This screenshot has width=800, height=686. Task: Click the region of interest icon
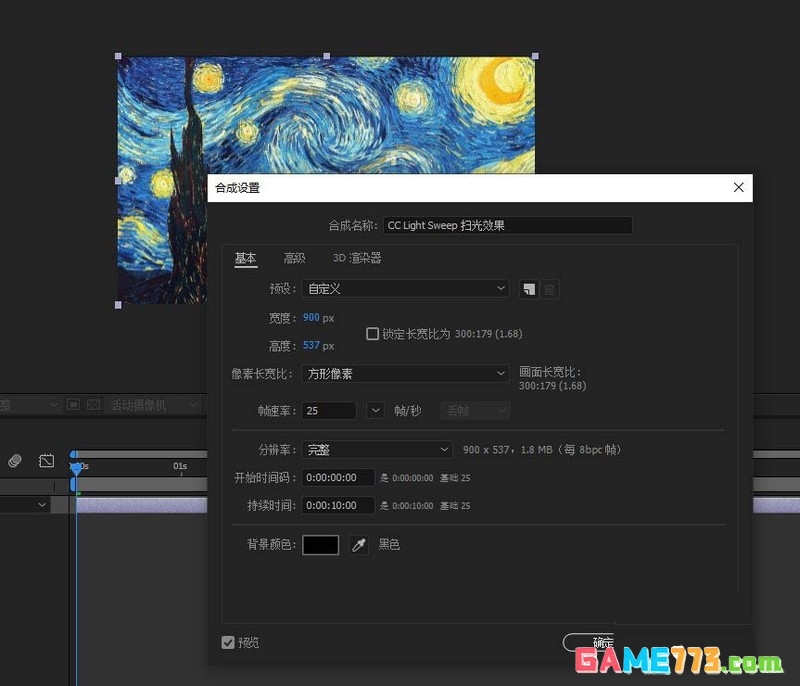coord(73,404)
